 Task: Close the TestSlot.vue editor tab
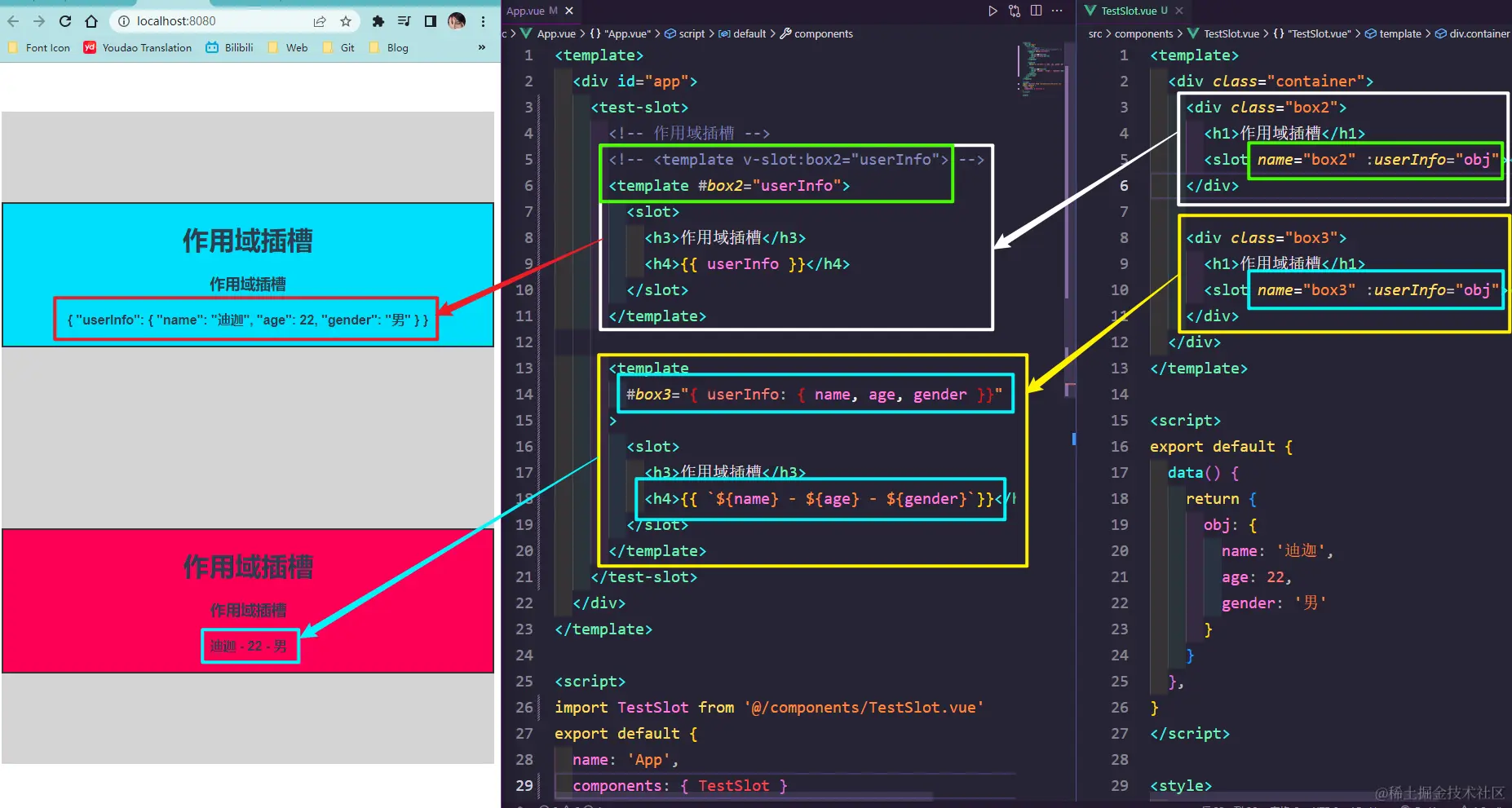pyautogui.click(x=1179, y=11)
